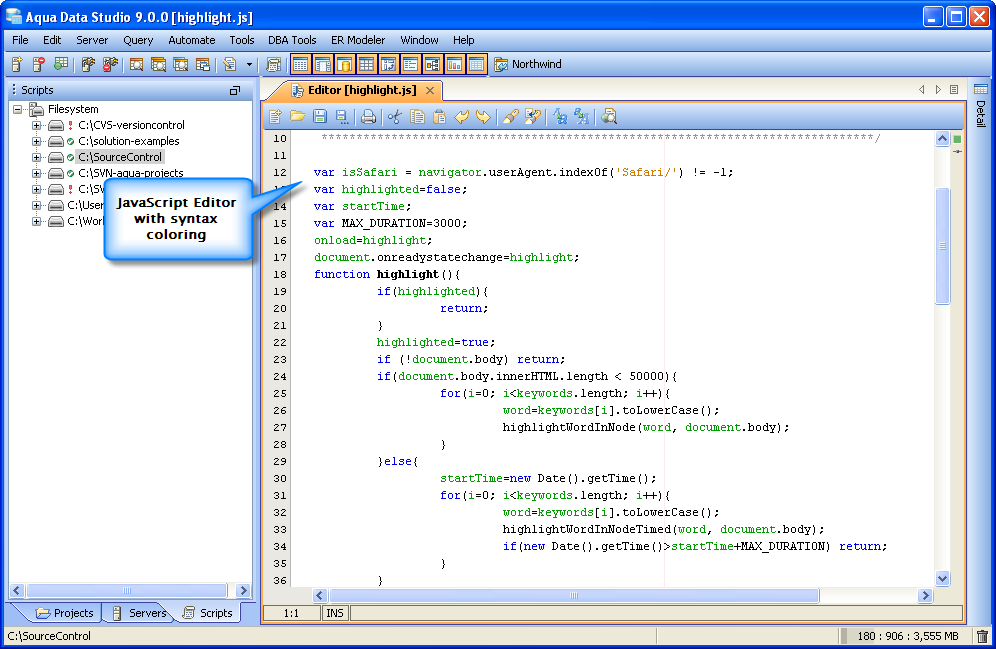Open the DBA Tools menu
Screen dimensions: 996x649
click(292, 40)
